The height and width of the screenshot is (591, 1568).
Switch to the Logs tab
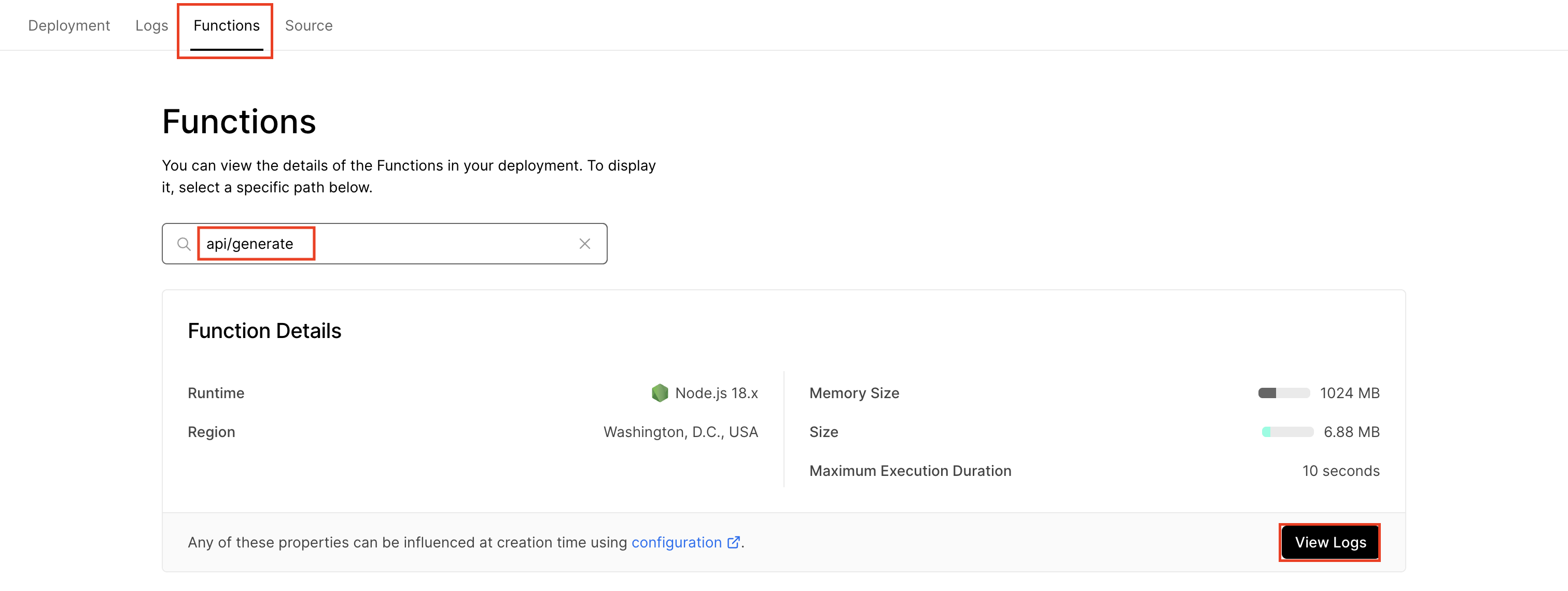[x=151, y=25]
